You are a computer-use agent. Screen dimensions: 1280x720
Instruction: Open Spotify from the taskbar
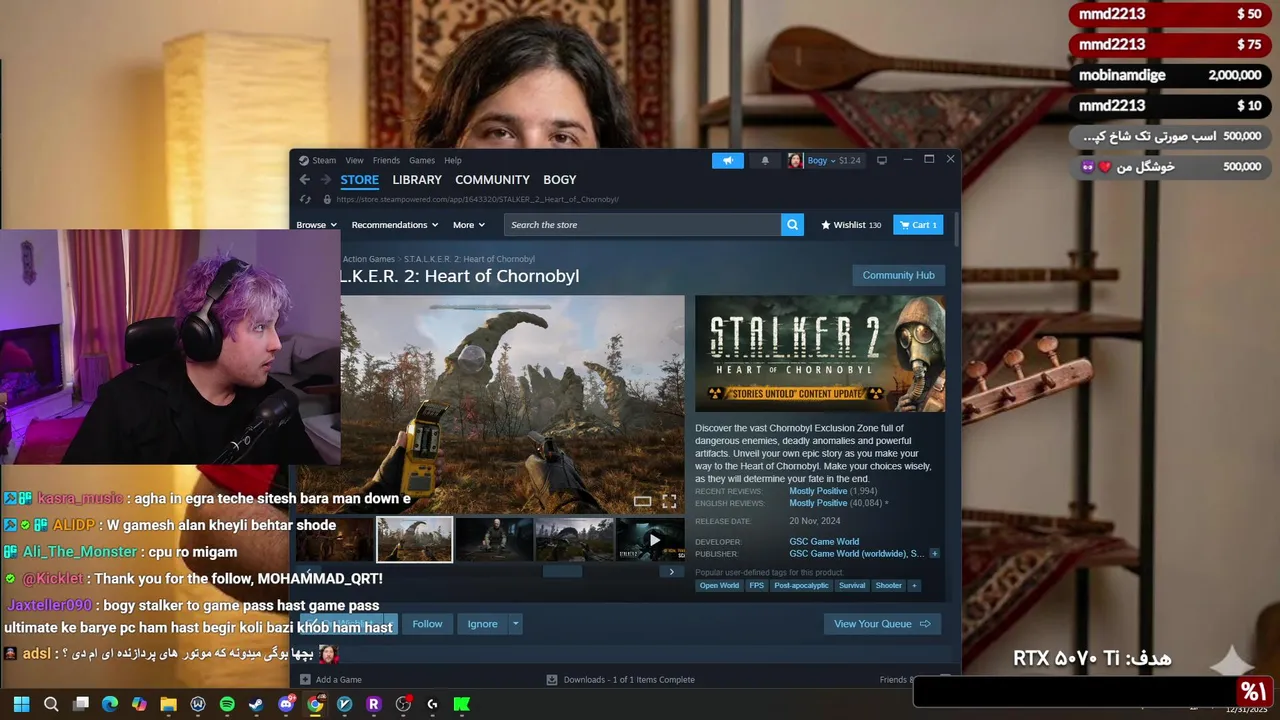(x=227, y=704)
